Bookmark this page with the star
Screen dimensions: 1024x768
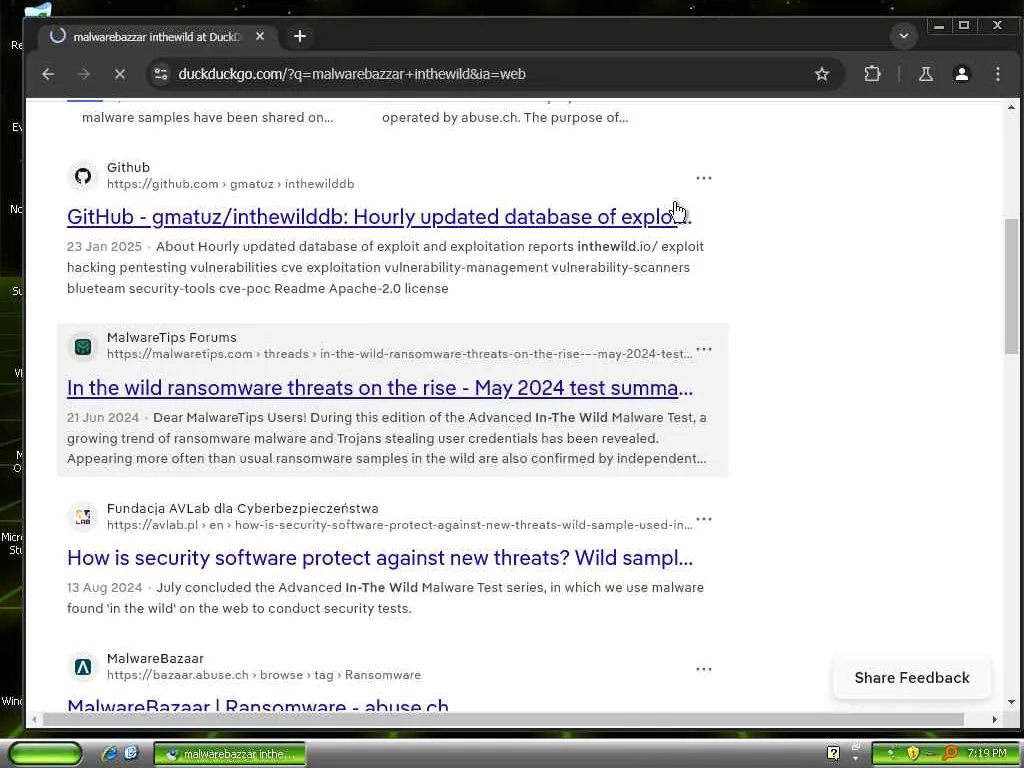click(822, 74)
